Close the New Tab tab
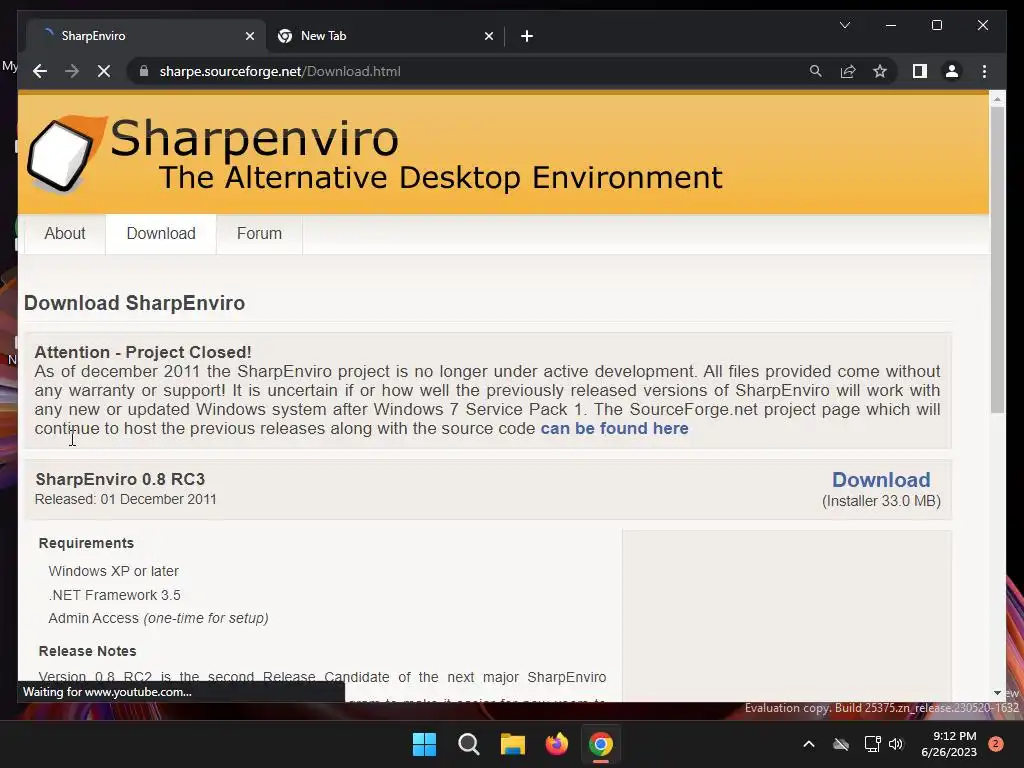 pos(488,36)
